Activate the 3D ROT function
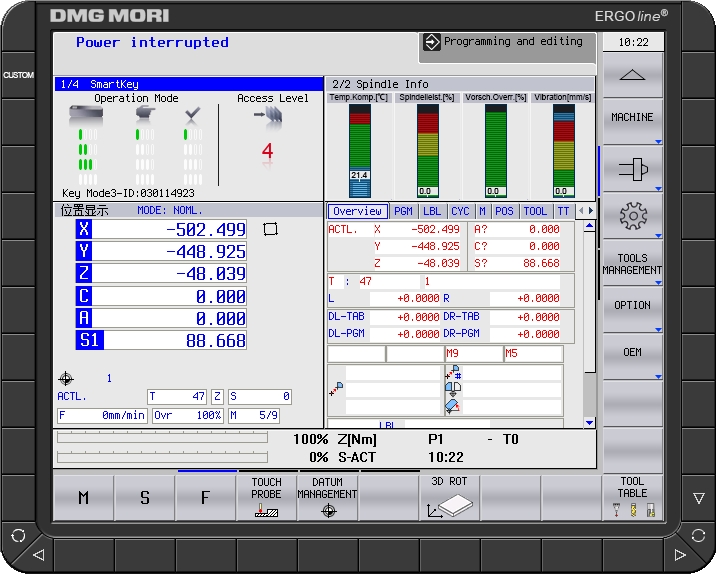 point(448,497)
